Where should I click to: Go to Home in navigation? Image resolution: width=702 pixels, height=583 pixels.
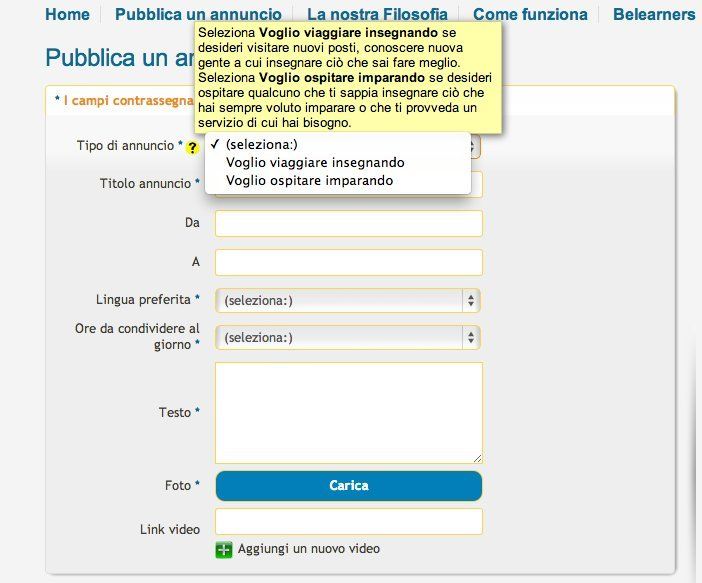coord(68,14)
